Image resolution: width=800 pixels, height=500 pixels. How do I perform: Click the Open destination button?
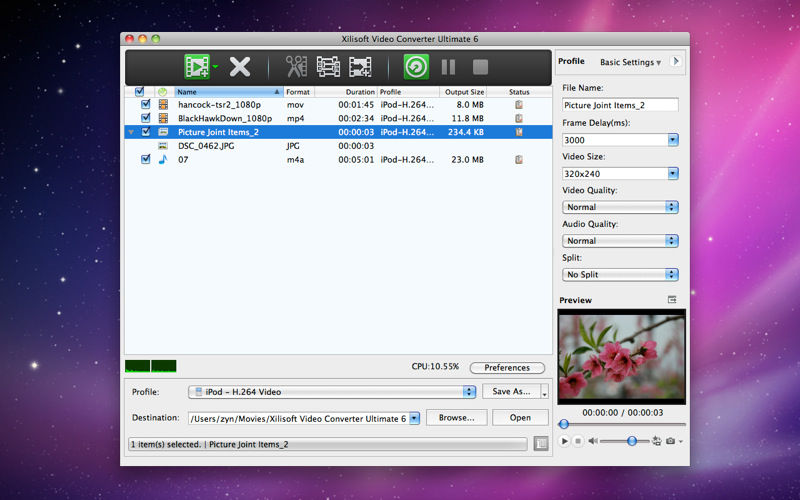pyautogui.click(x=520, y=417)
